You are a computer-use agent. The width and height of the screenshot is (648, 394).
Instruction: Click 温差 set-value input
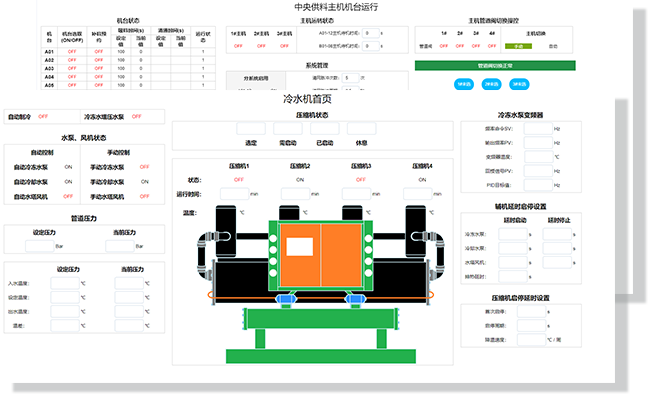pyautogui.click(x=65, y=325)
